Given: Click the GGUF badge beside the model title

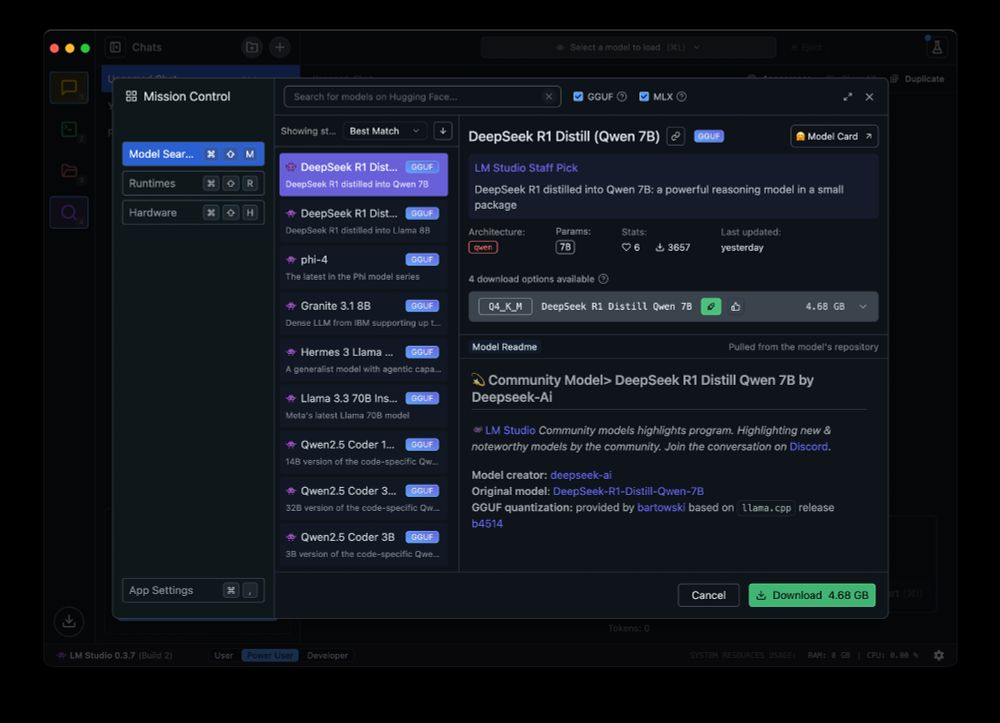Looking at the screenshot, I should pos(709,136).
